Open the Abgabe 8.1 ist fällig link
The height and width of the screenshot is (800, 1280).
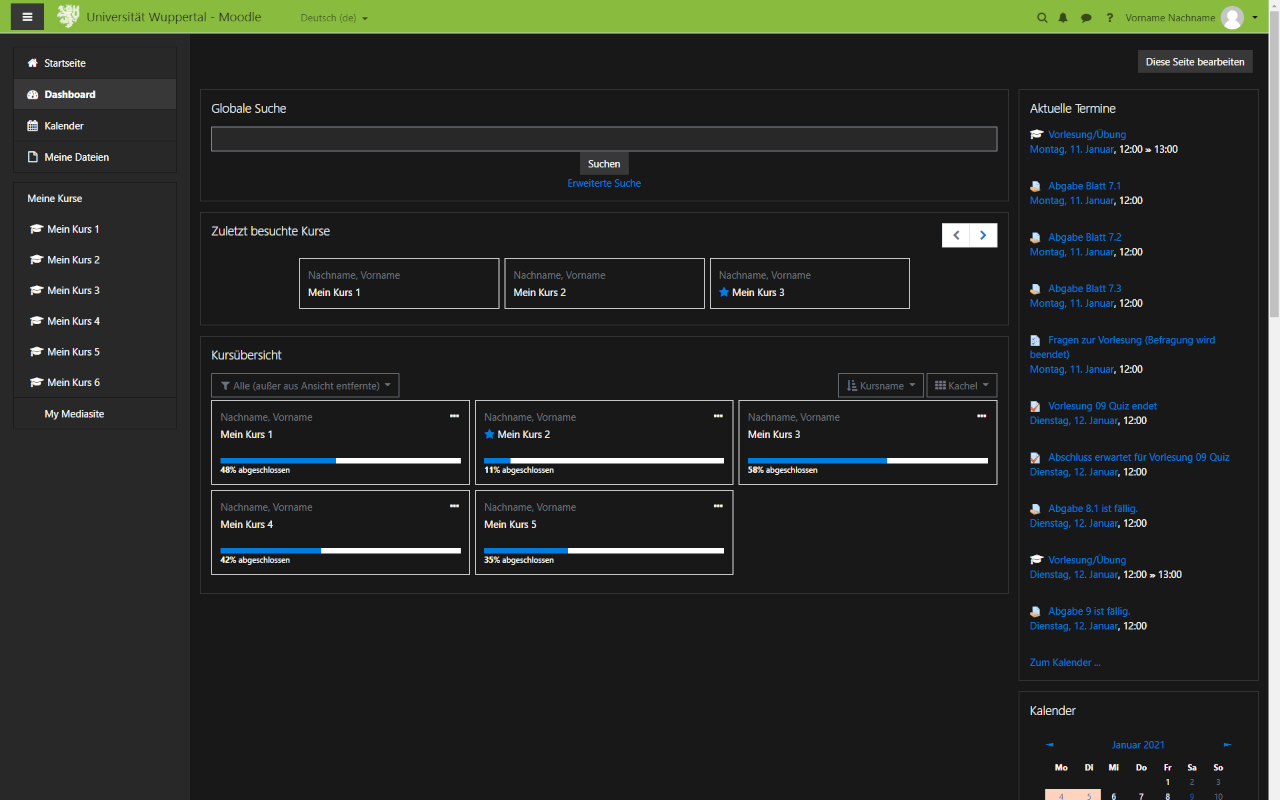coord(1093,508)
